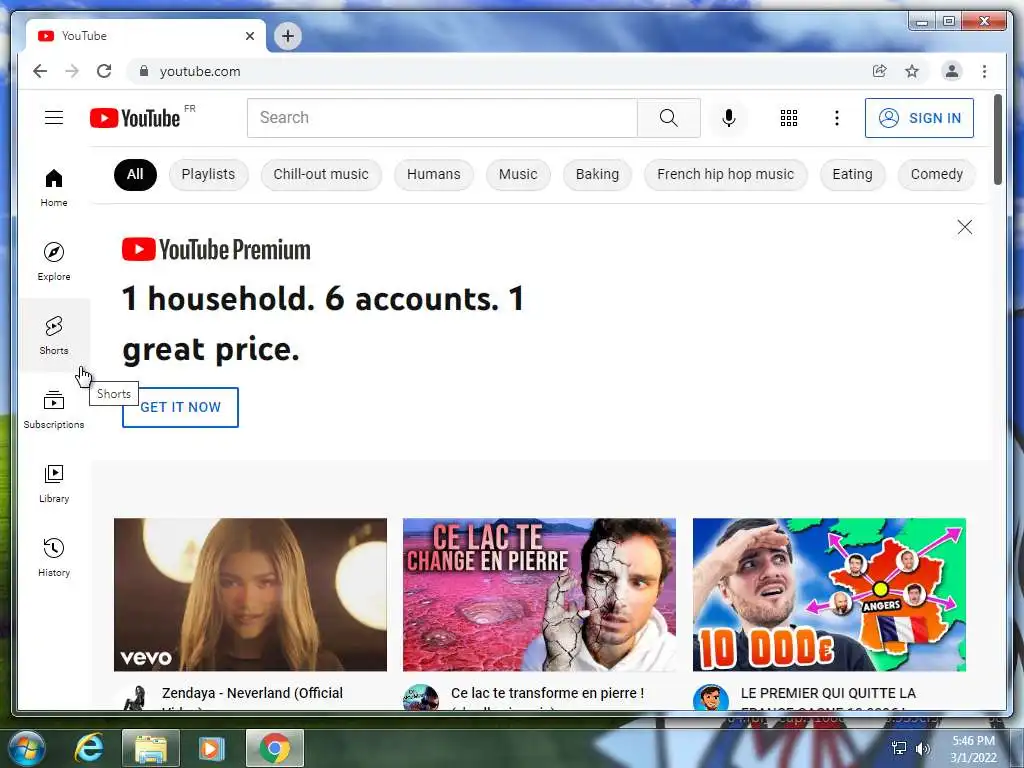Start voice search with microphone icon
This screenshot has width=1024, height=768.
pos(729,118)
